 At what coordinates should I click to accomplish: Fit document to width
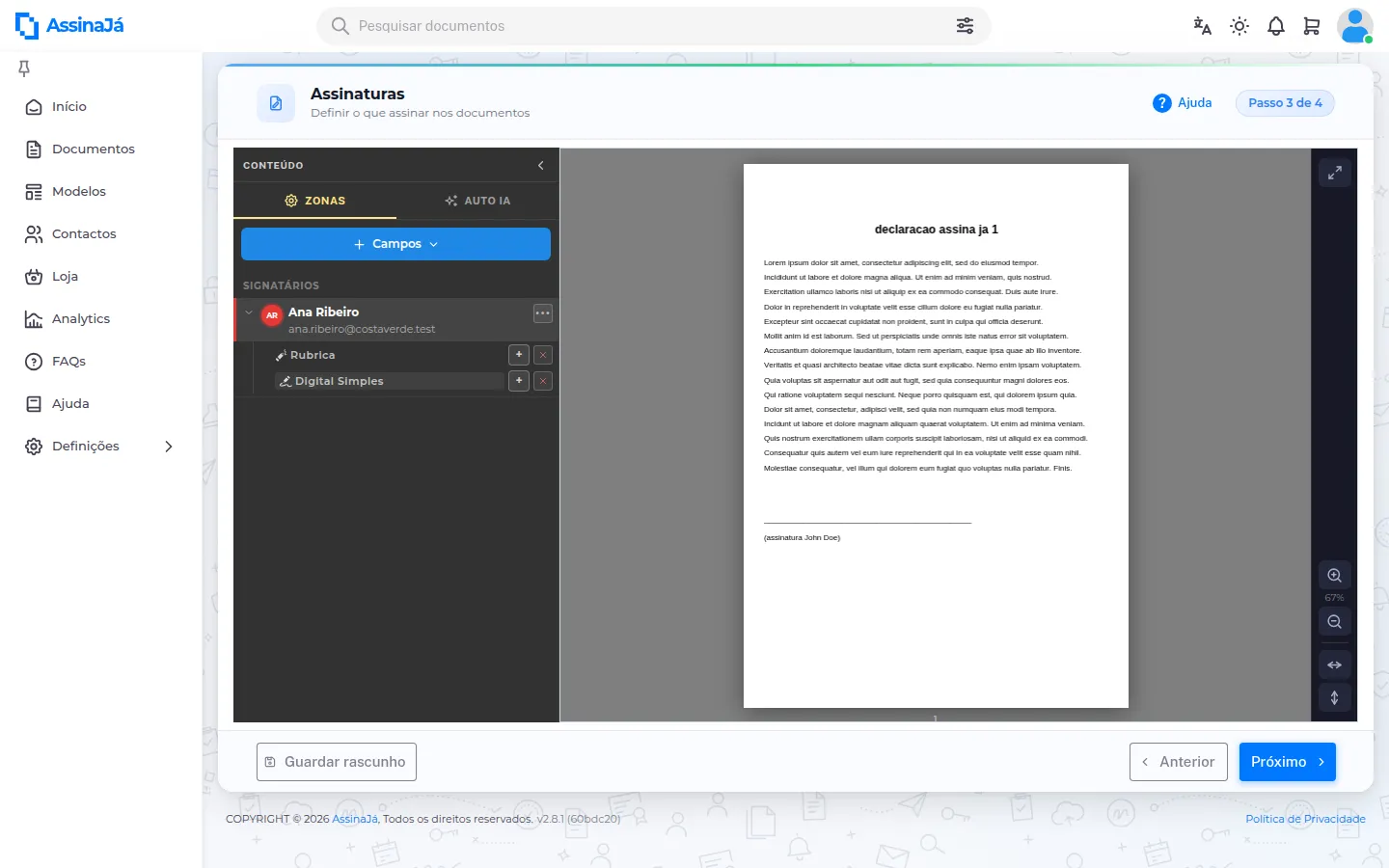point(1335,665)
